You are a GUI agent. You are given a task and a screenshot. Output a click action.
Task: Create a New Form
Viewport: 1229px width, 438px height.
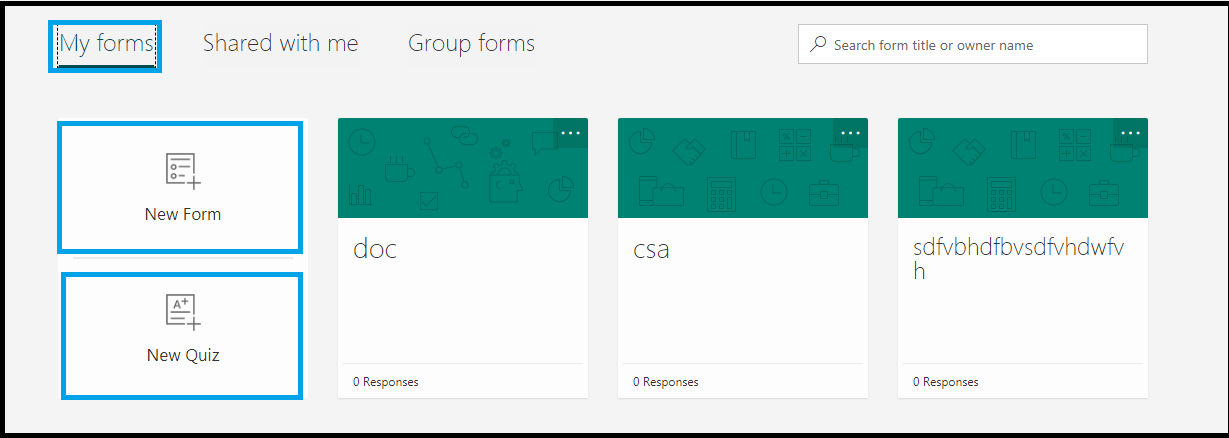pyautogui.click(x=182, y=187)
